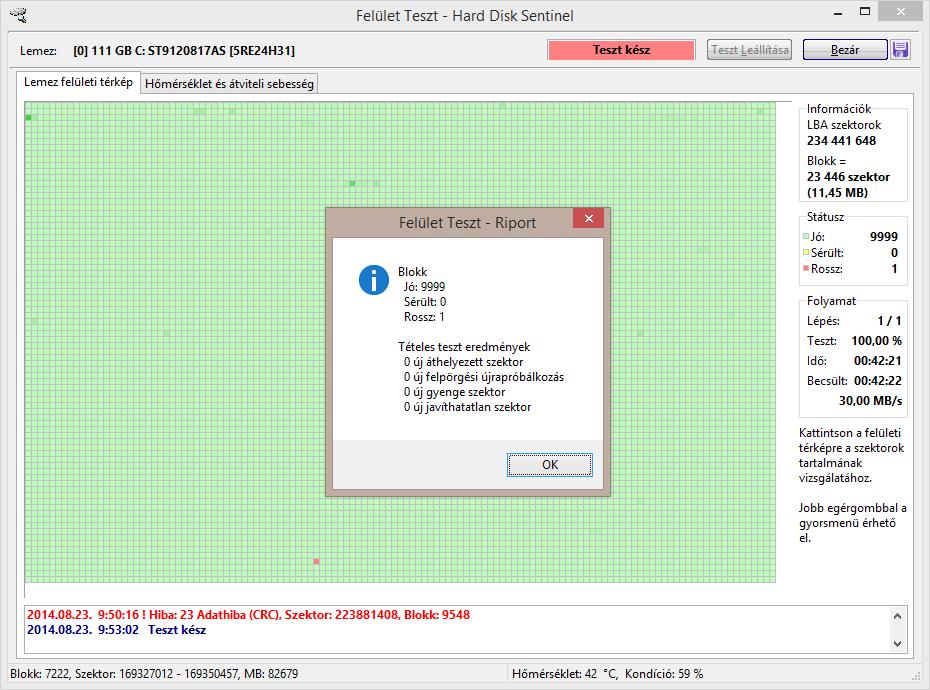Click the Hard Disk Sentinel app icon in title bar
930x690 pixels.
[x=19, y=14]
